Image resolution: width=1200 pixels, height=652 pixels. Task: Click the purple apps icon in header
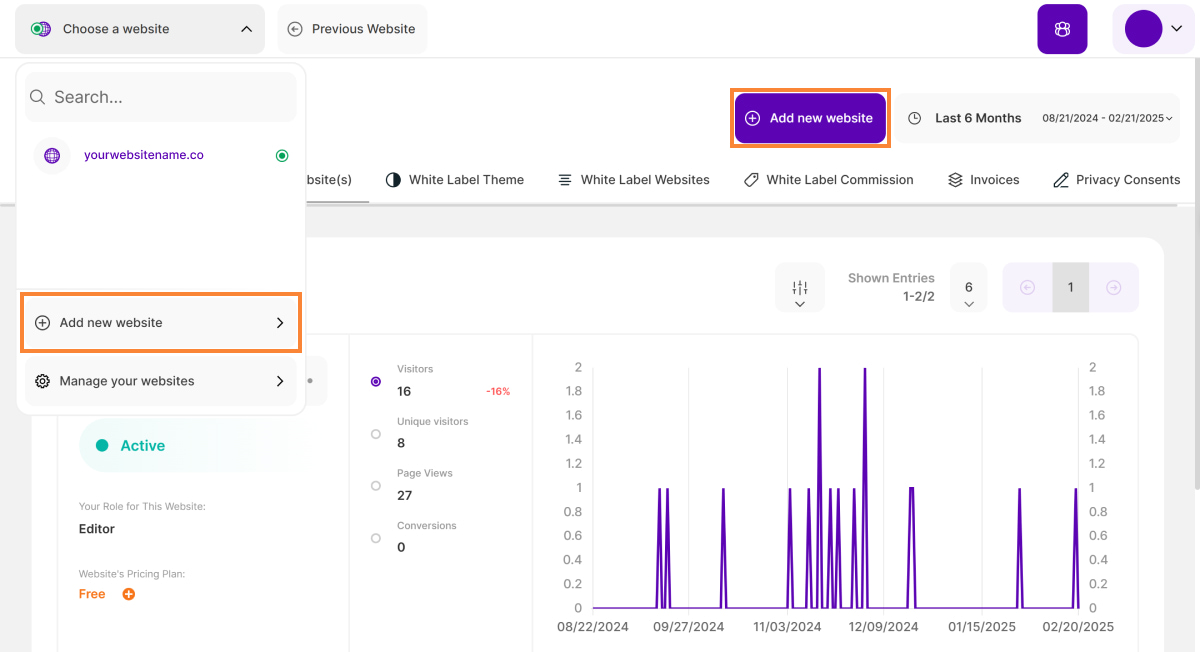(x=1062, y=29)
